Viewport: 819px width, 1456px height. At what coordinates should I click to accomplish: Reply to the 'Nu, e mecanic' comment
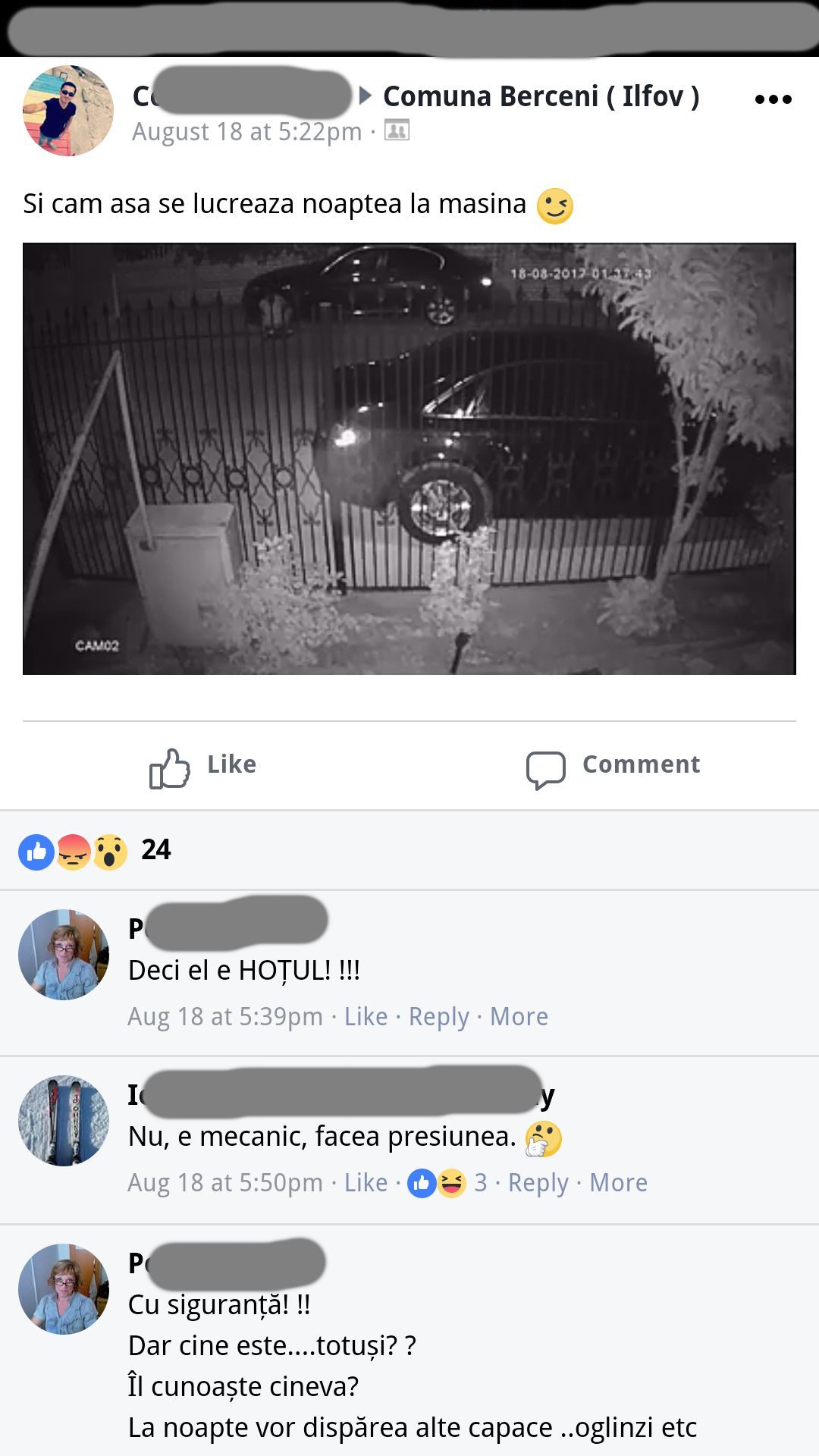(x=538, y=1184)
